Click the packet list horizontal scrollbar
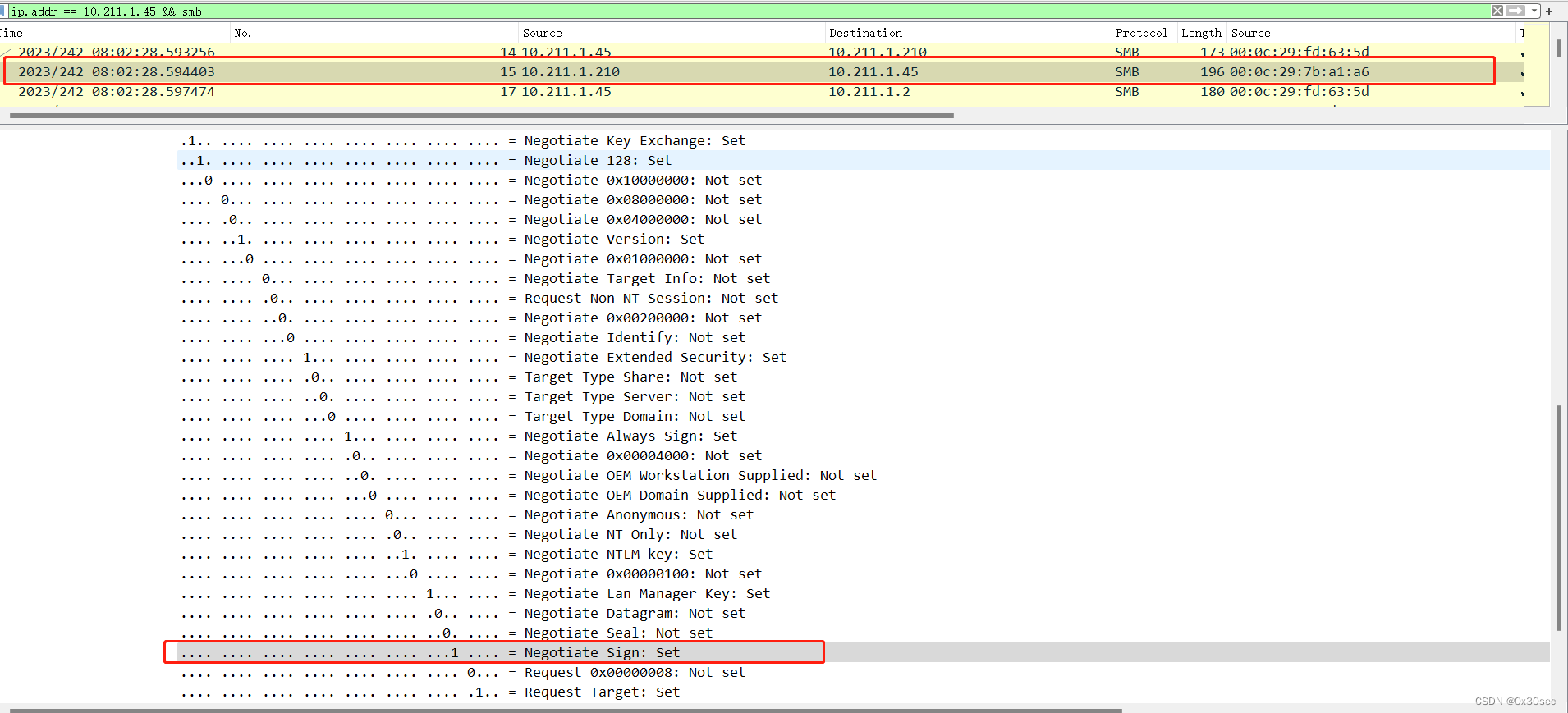This screenshot has height=713, width=1568. pos(482,116)
